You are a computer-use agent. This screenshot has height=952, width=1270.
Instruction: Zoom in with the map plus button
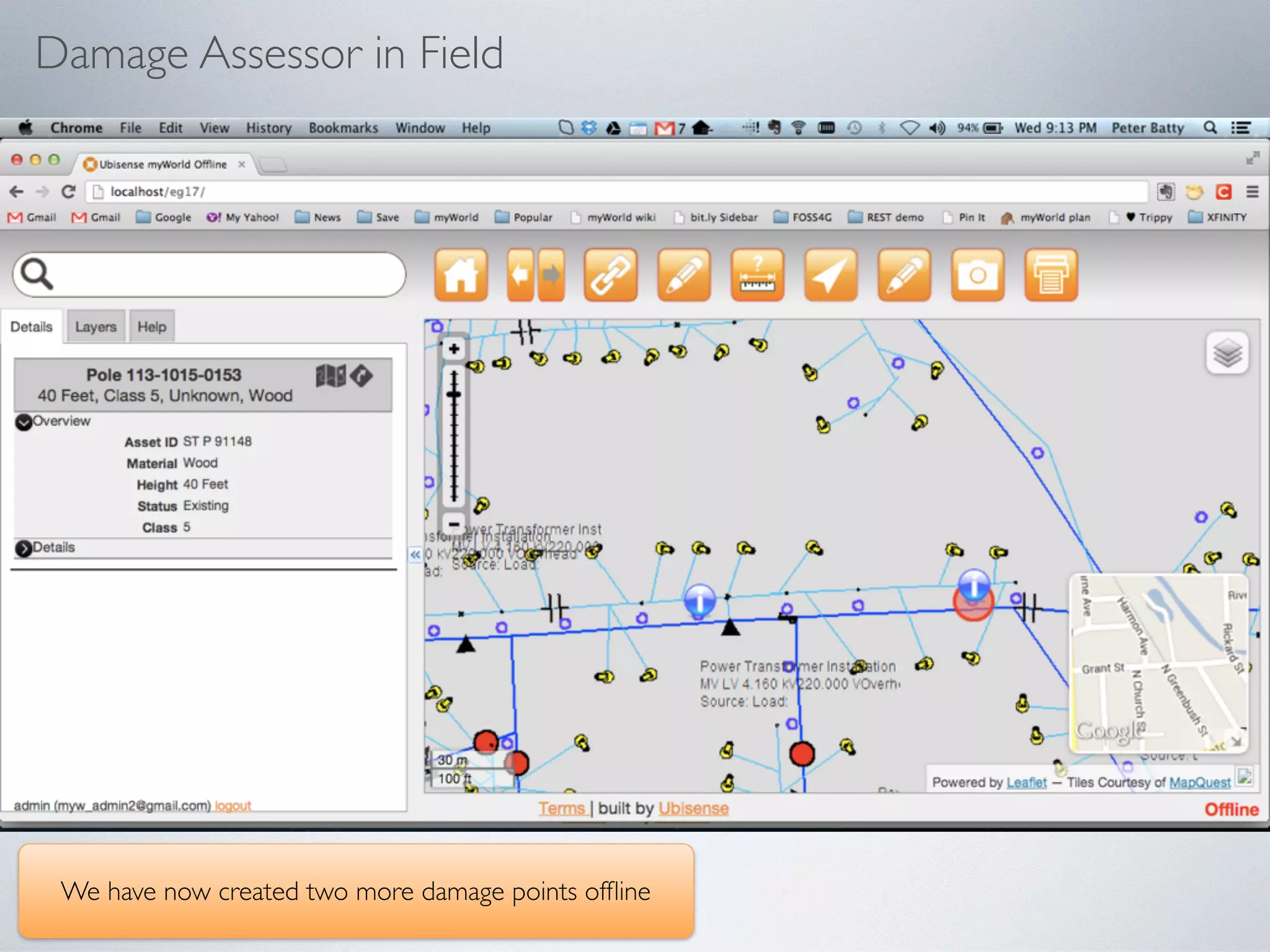click(x=454, y=349)
